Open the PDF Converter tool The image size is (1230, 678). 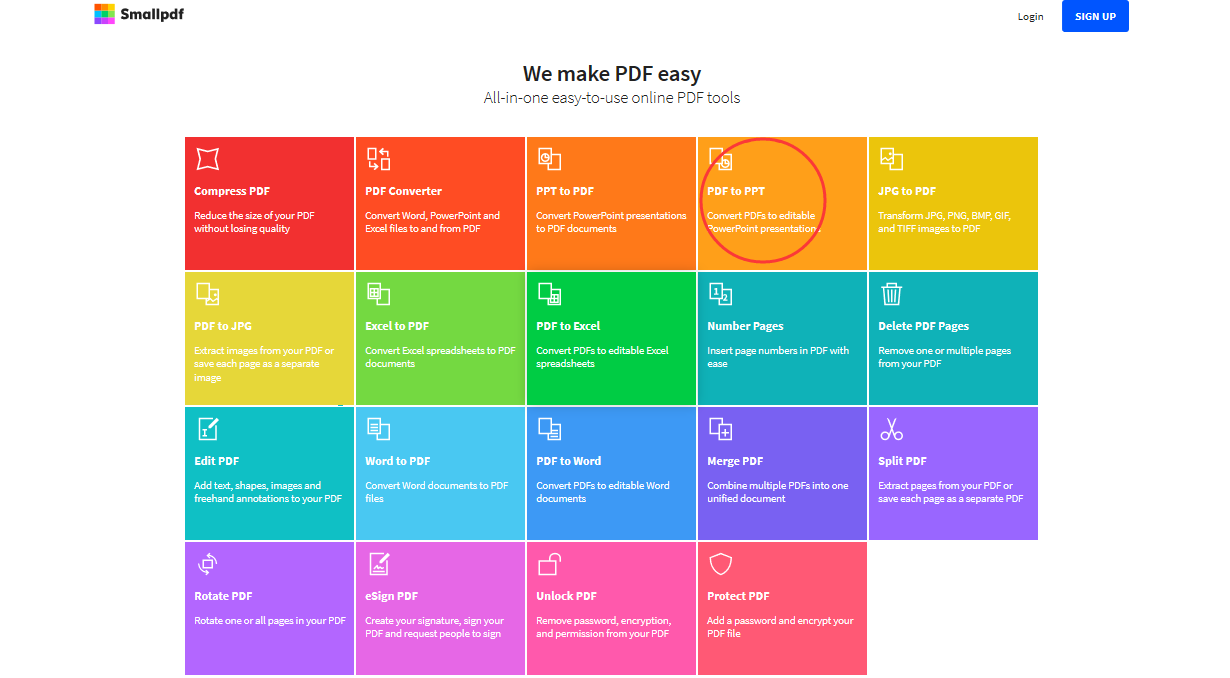pyautogui.click(x=378, y=160)
